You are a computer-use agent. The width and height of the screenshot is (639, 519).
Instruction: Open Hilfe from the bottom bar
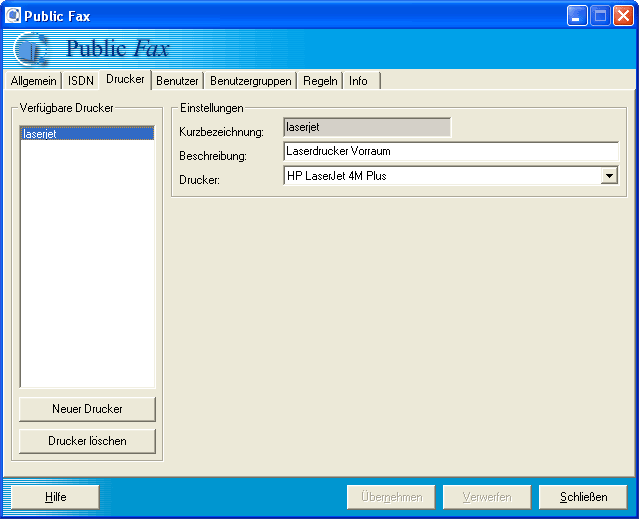point(55,497)
